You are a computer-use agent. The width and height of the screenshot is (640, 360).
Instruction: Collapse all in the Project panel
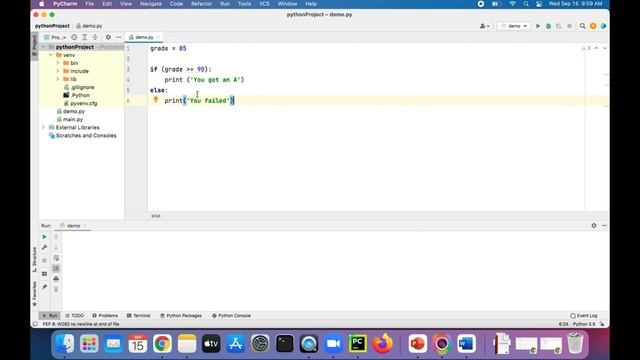point(95,37)
